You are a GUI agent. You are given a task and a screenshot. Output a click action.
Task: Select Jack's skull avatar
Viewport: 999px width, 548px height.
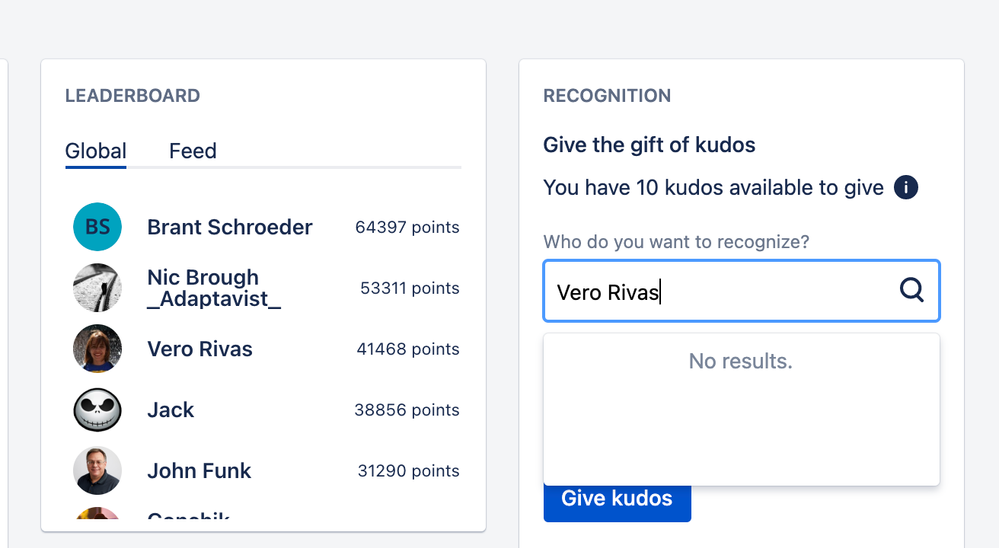point(97,410)
